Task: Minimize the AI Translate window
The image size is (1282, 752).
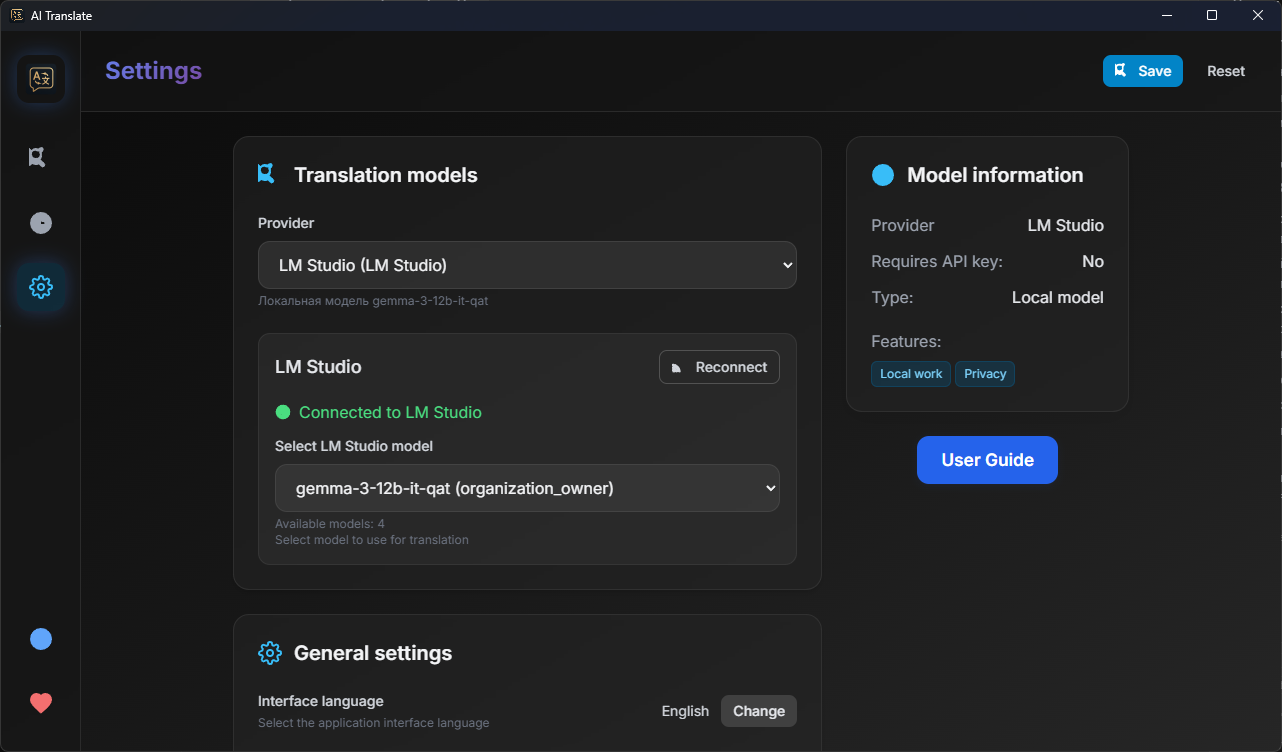Action: click(x=1167, y=15)
